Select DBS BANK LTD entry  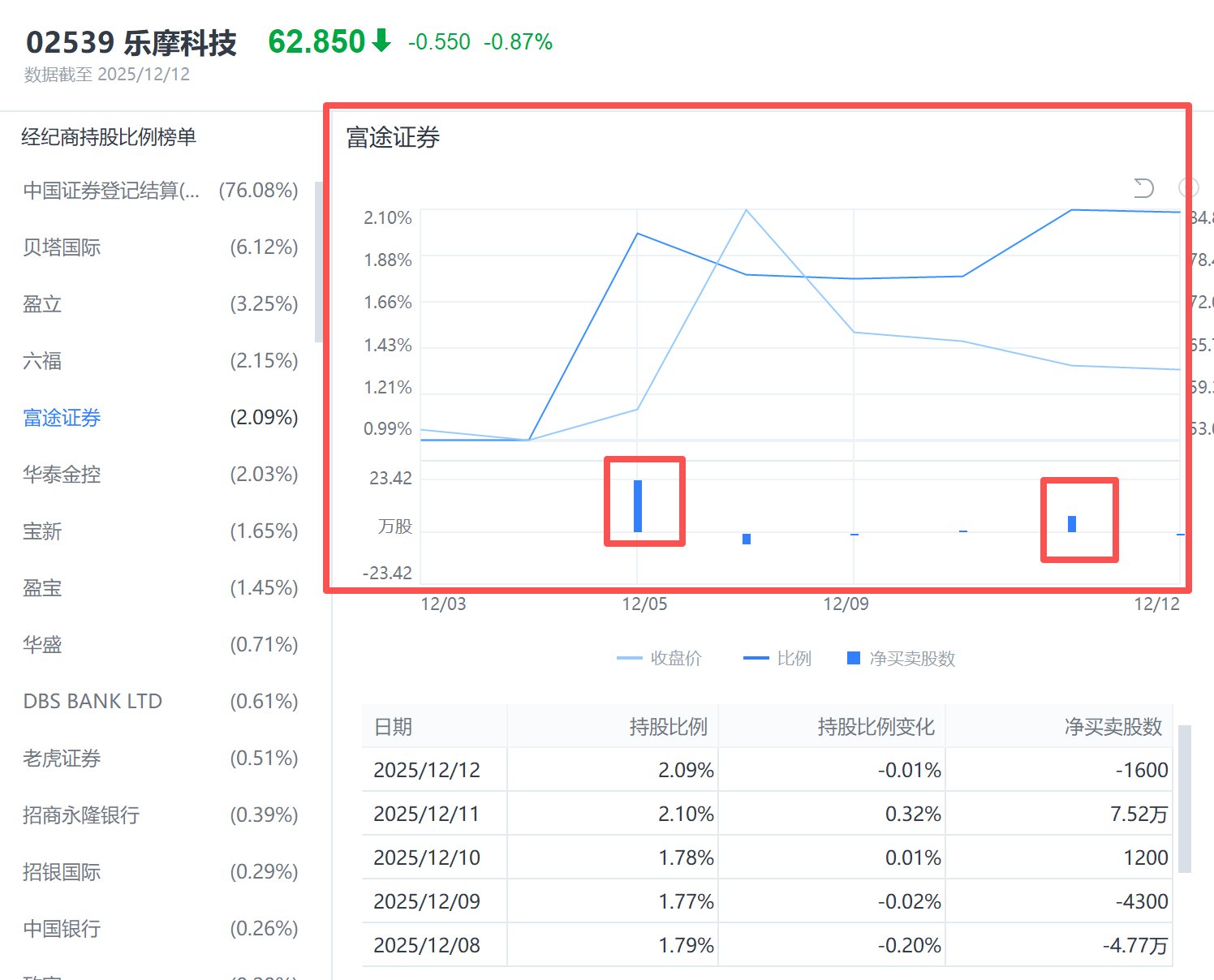(x=92, y=701)
